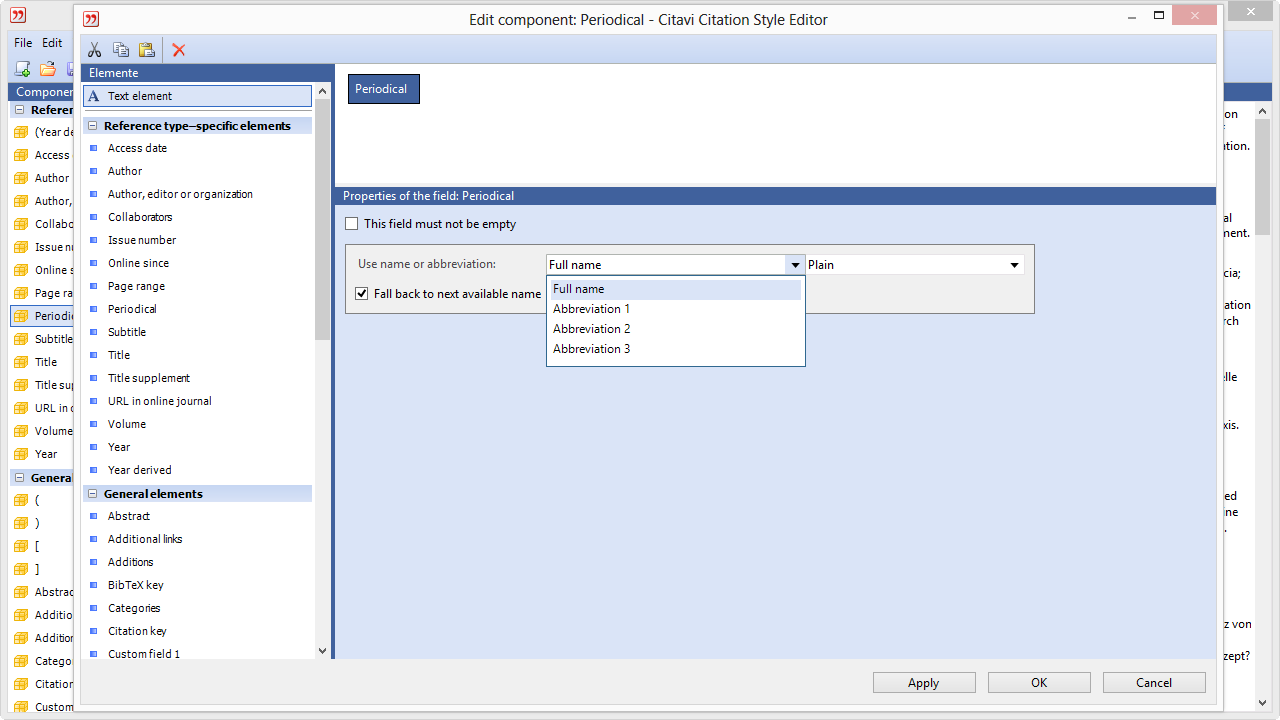Viewport: 1280px width, 720px height.
Task: Select the 'Year' element in Elemente list
Action: tap(119, 447)
